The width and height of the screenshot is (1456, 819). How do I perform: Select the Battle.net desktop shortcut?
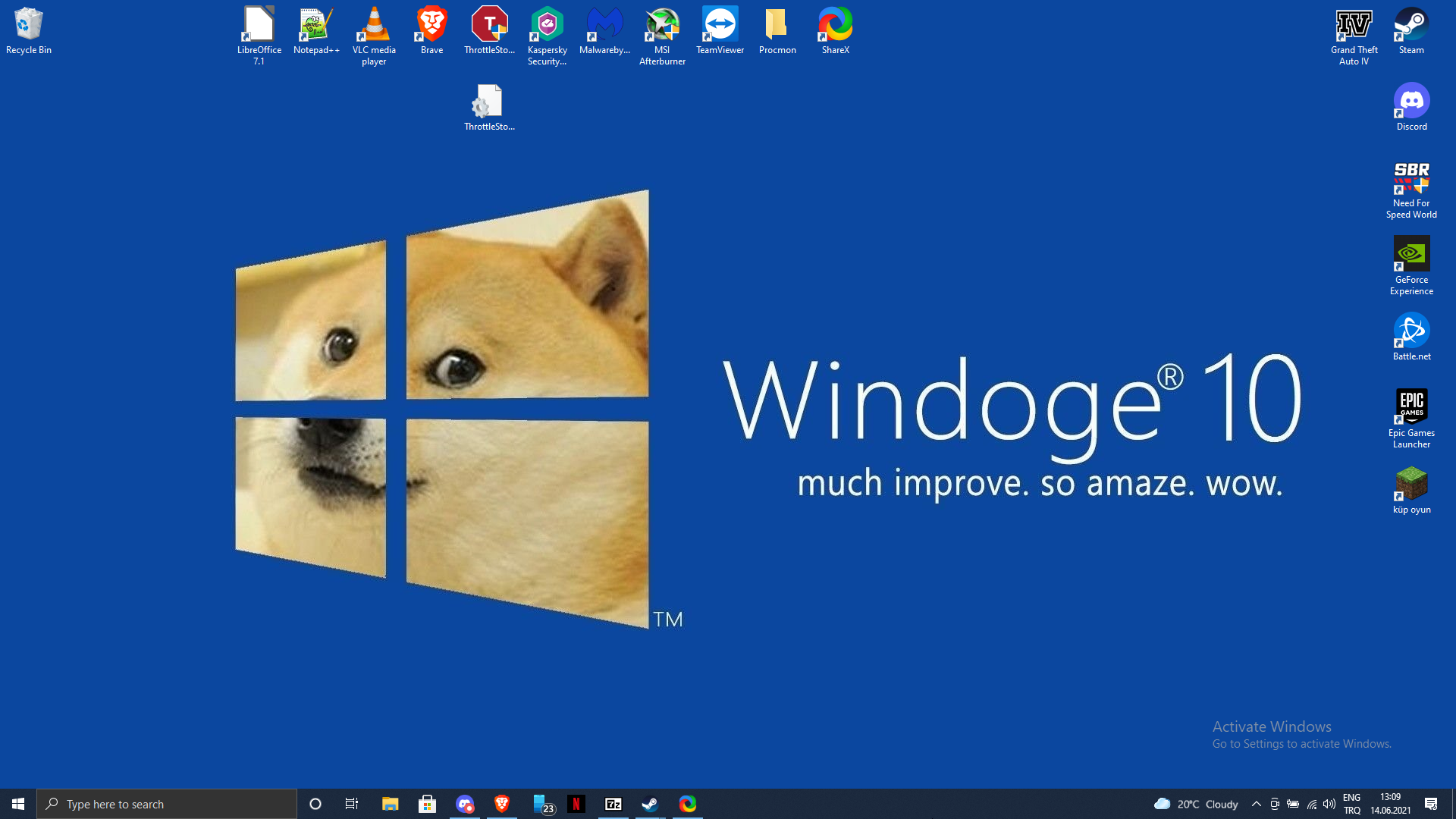click(x=1411, y=337)
